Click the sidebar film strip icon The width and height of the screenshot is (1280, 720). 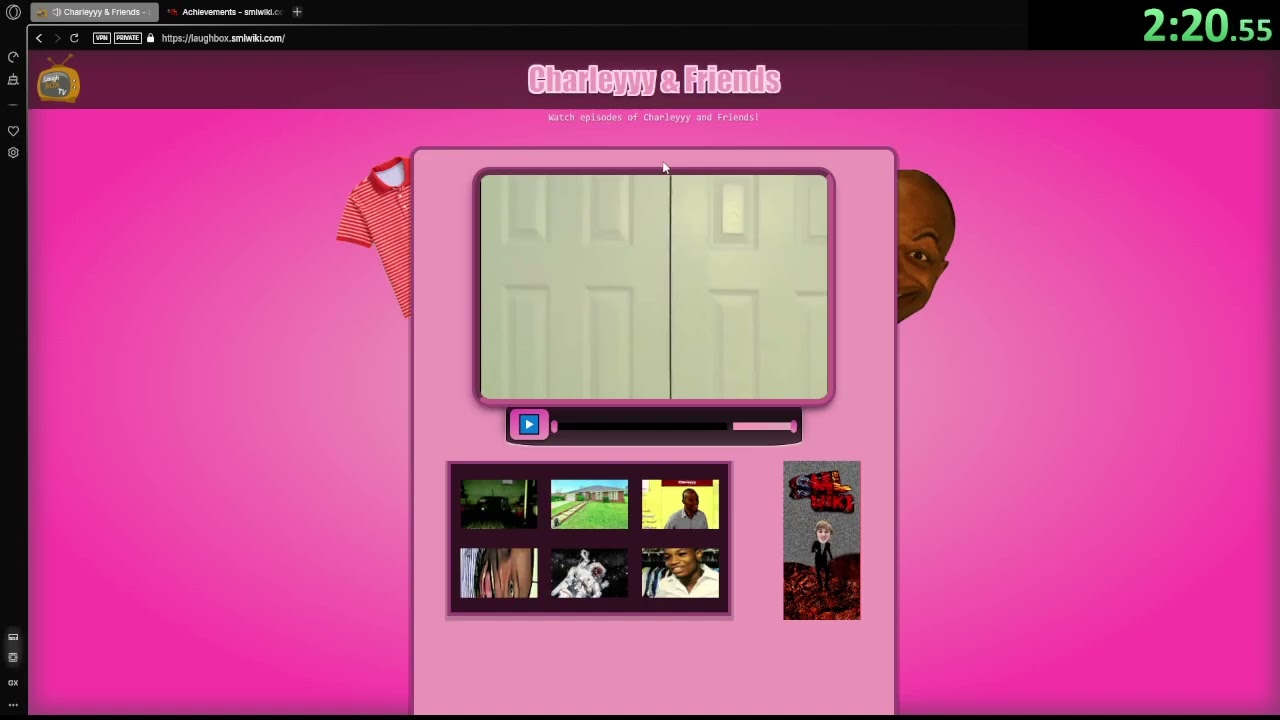[x=13, y=657]
